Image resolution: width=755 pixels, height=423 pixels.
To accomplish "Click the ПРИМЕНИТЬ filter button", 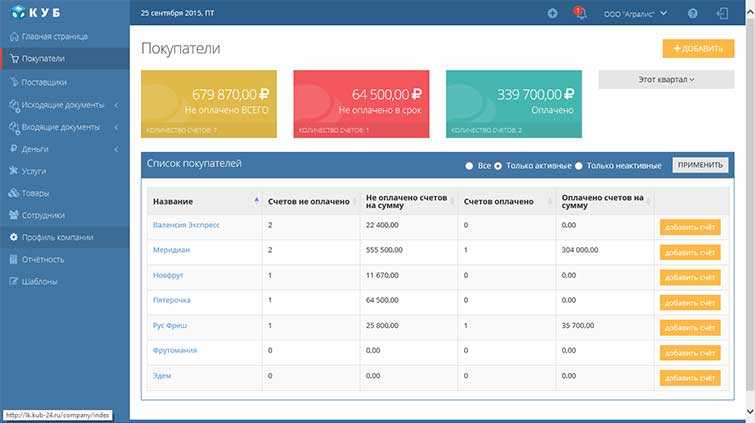I will pyautogui.click(x=700, y=165).
